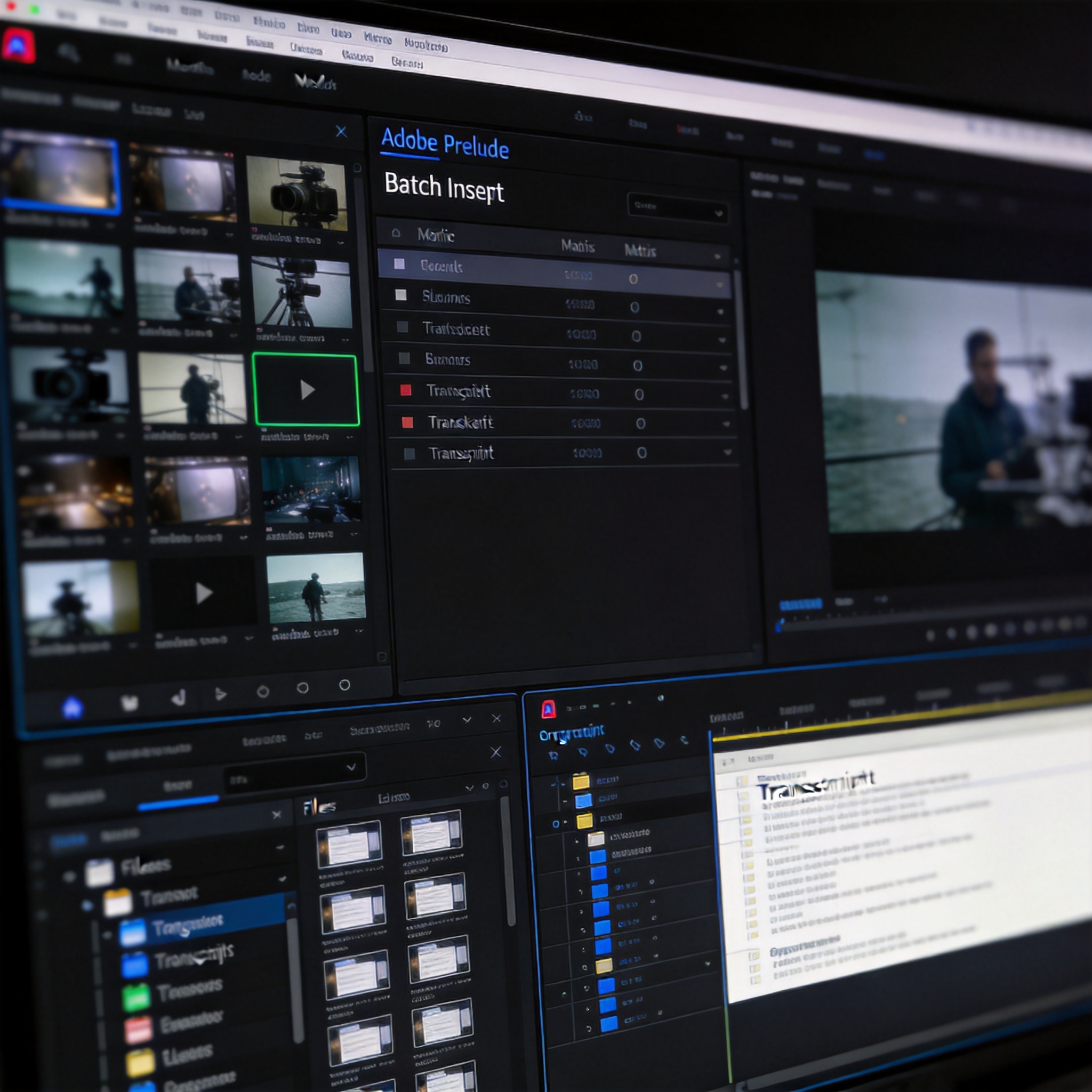Toggle the Bmnors row checkbox

coord(404,358)
